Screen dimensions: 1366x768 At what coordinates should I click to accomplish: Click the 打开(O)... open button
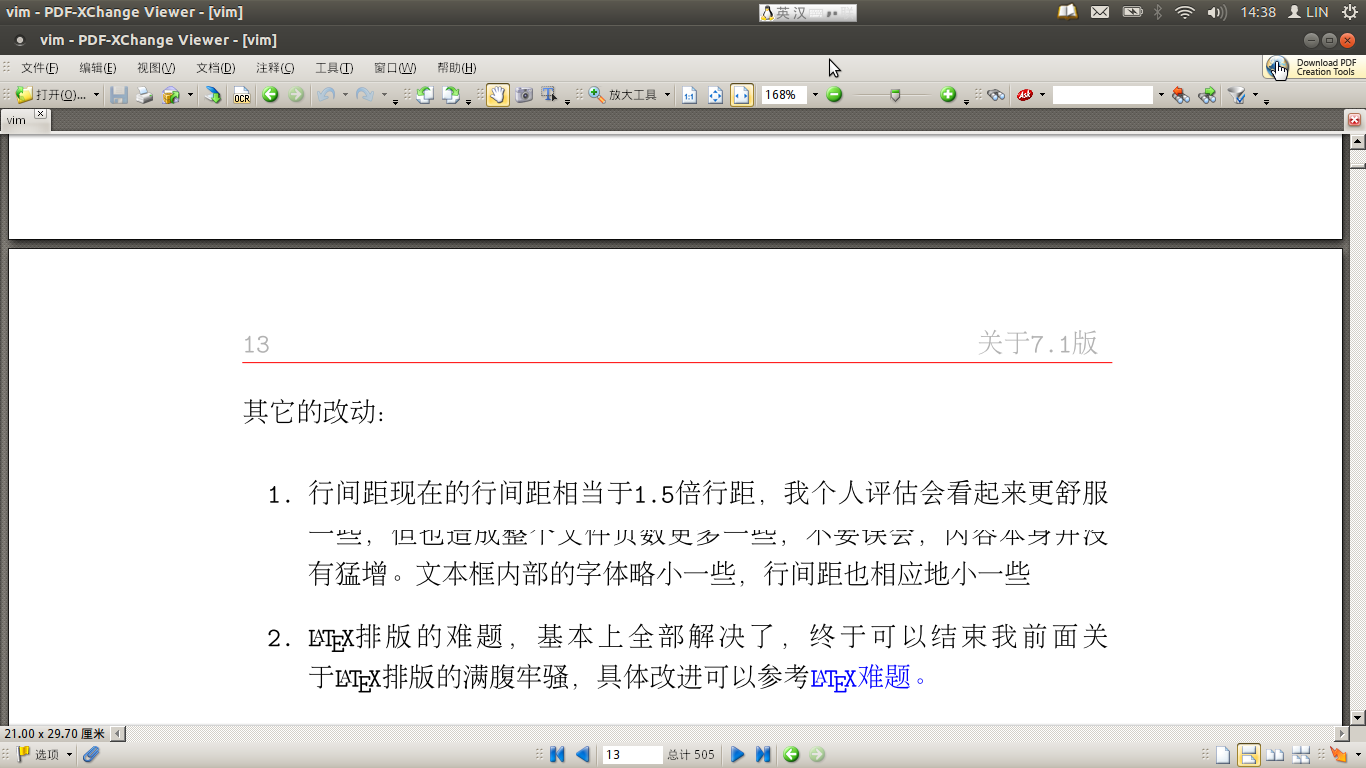(52, 95)
